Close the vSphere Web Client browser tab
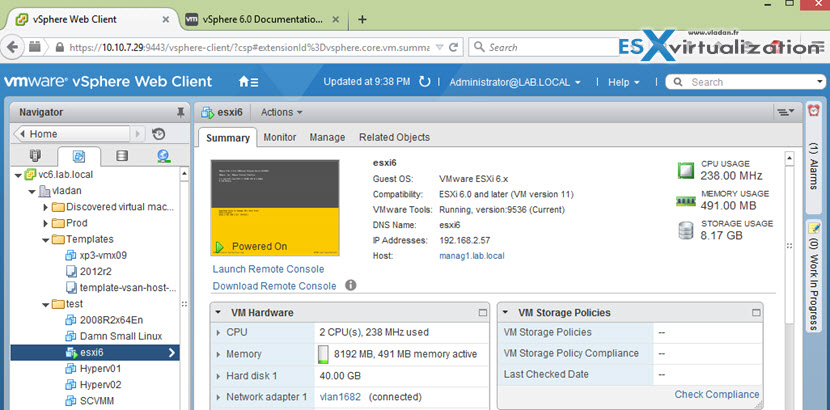This screenshot has width=830, height=410. pyautogui.click(x=166, y=20)
